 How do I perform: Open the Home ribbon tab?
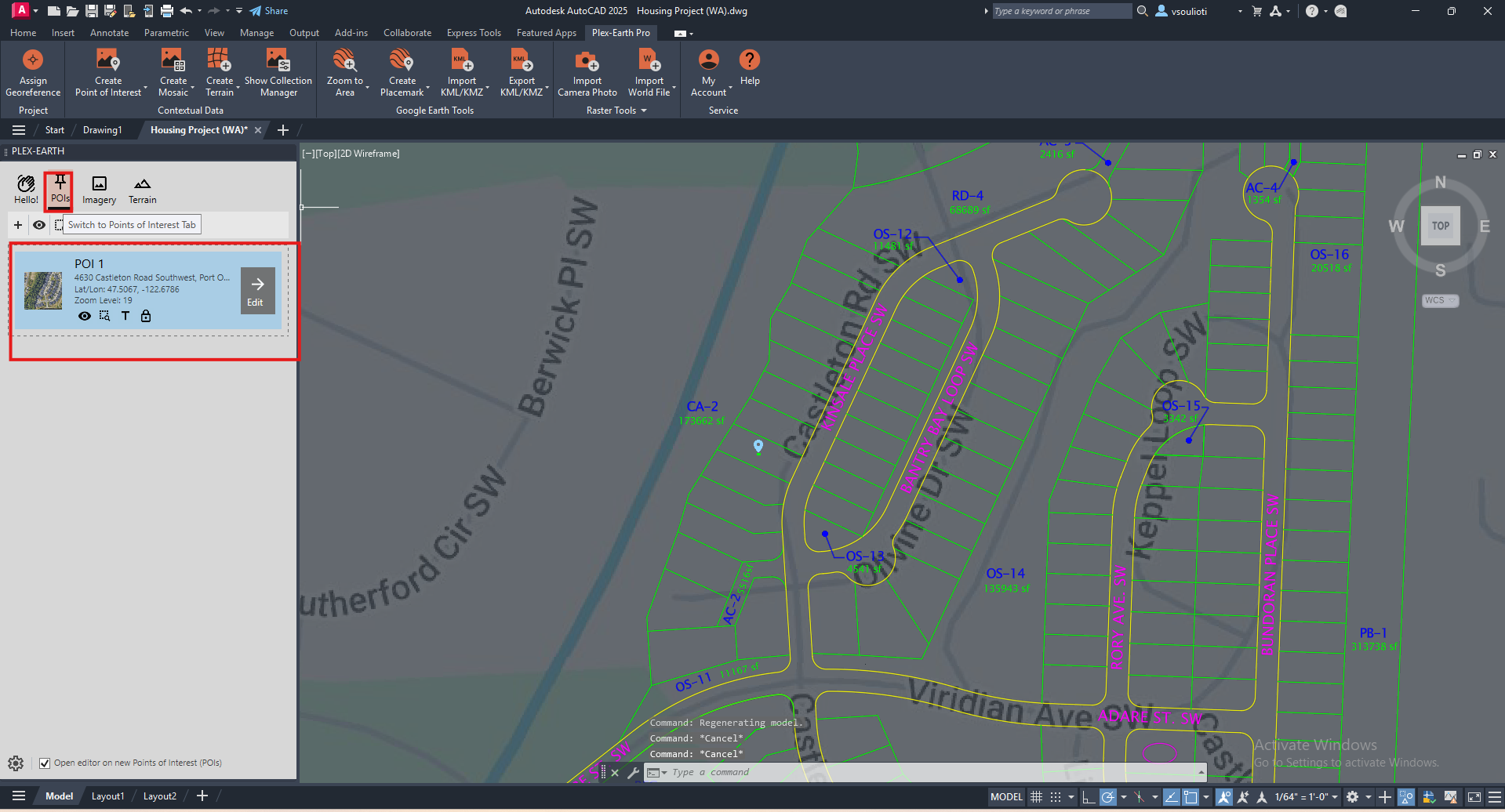click(23, 33)
